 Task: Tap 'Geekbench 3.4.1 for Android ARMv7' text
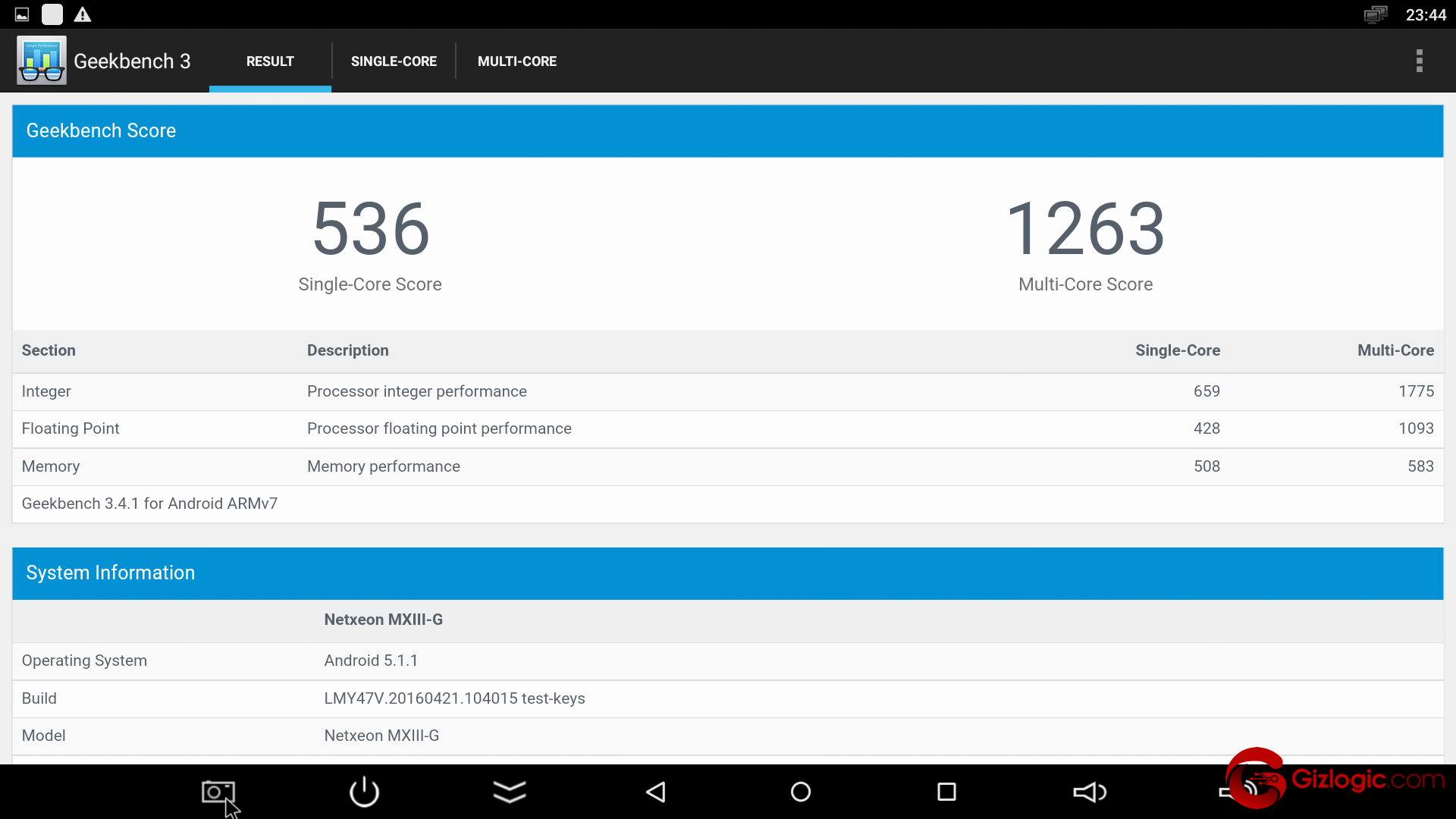point(149,504)
